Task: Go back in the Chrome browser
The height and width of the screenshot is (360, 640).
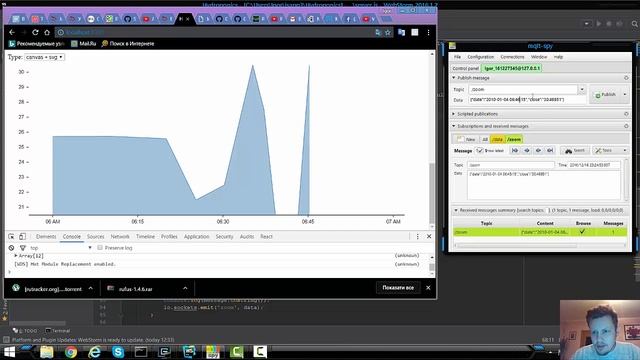Action: tap(12, 32)
